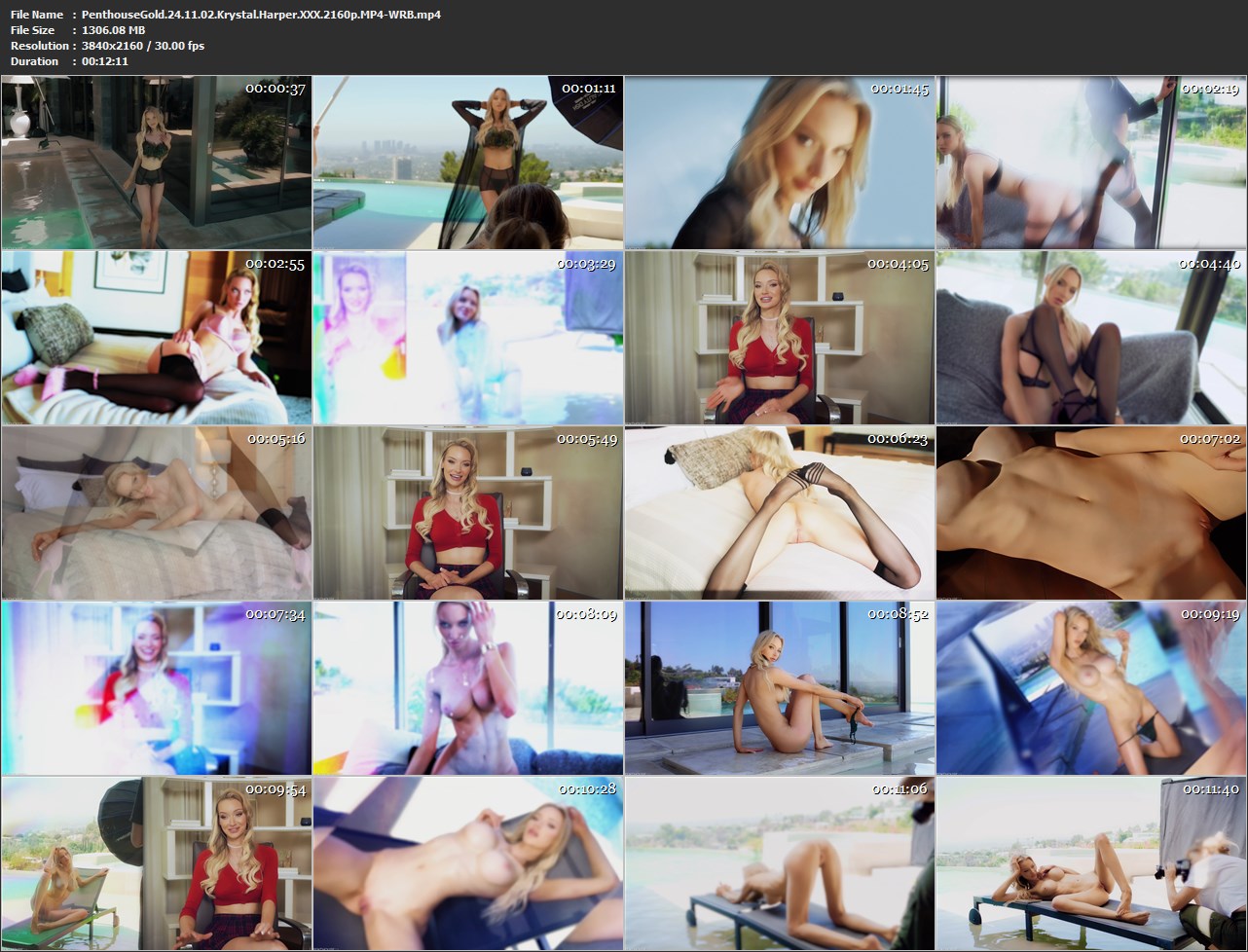
Task: Click the file name ending in MP4-WRB.mp4
Action: 261,15
